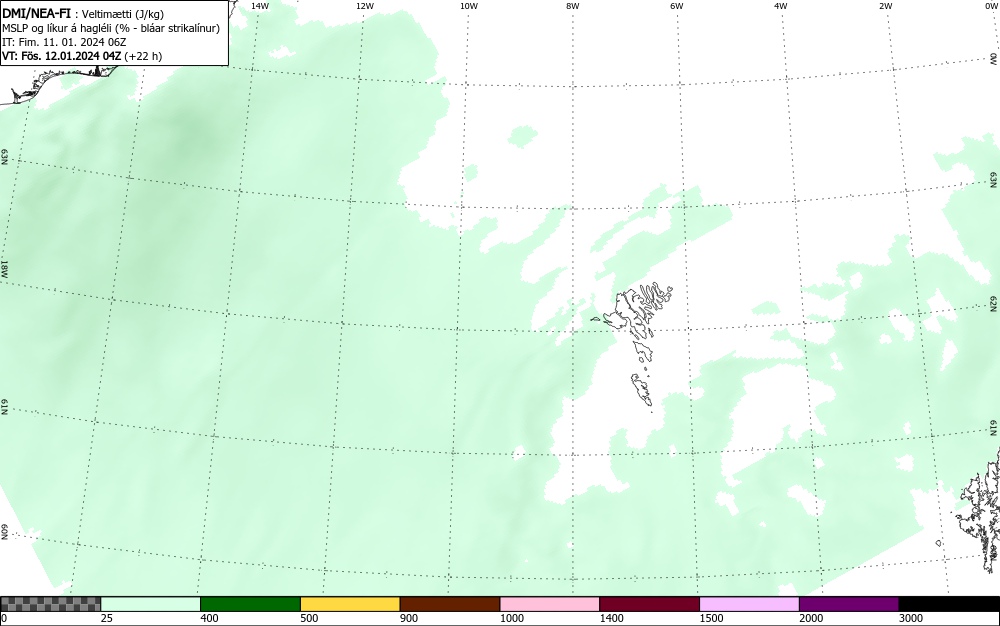This screenshot has width=1000, height=626.
Task: Click the '12W' longitude label
Action: [364, 6]
